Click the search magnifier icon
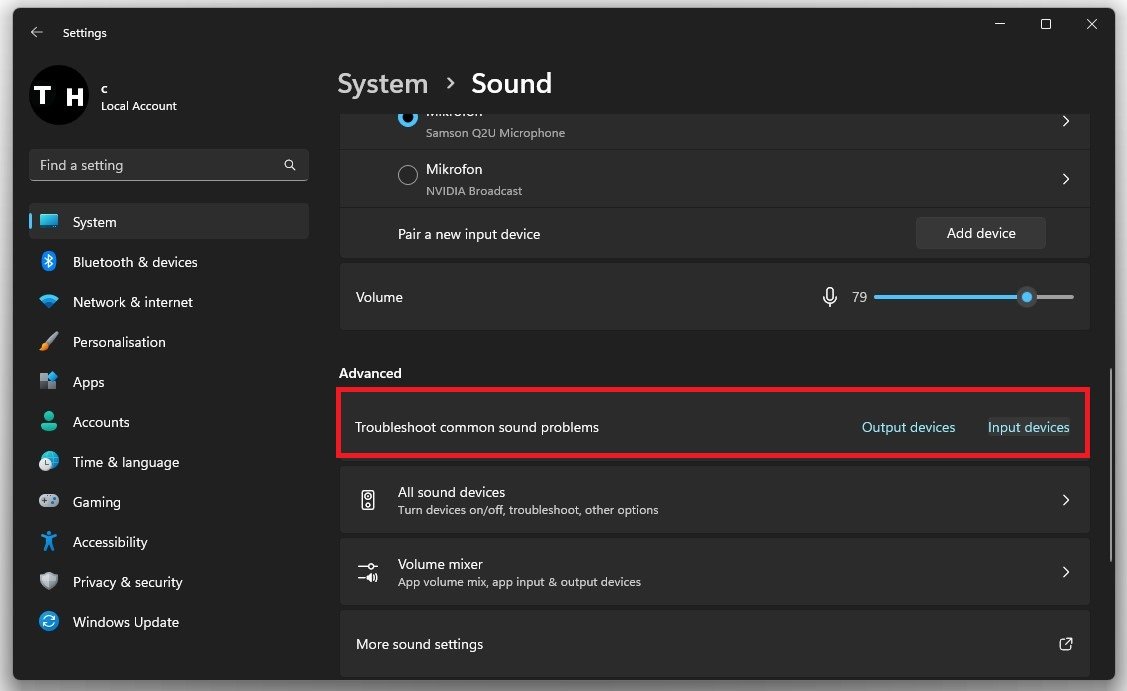 tap(290, 165)
